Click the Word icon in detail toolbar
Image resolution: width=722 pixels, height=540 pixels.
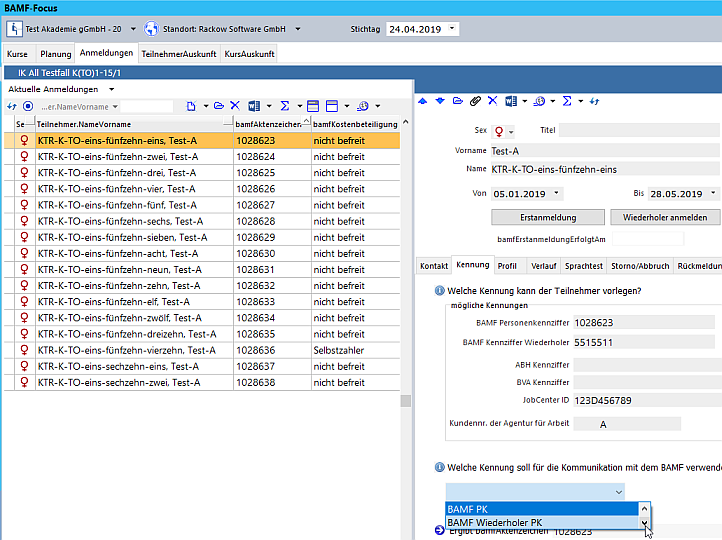coord(511,101)
